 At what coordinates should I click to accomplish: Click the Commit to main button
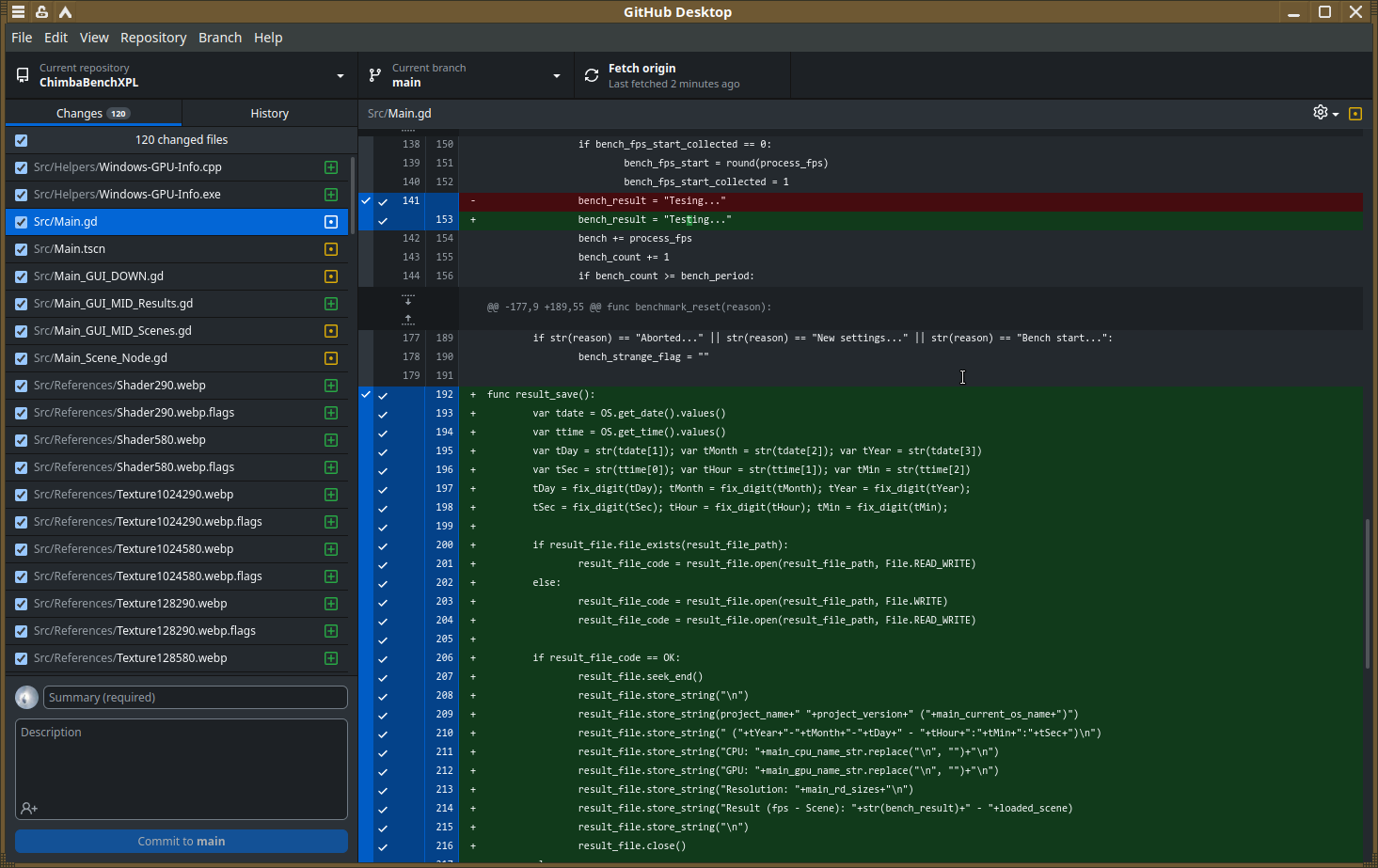pyautogui.click(x=182, y=841)
